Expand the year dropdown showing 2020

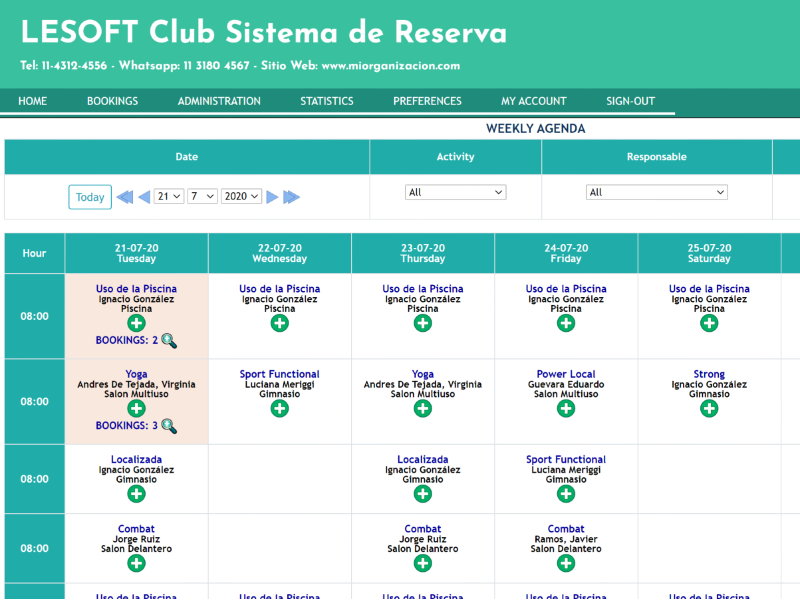click(x=241, y=197)
